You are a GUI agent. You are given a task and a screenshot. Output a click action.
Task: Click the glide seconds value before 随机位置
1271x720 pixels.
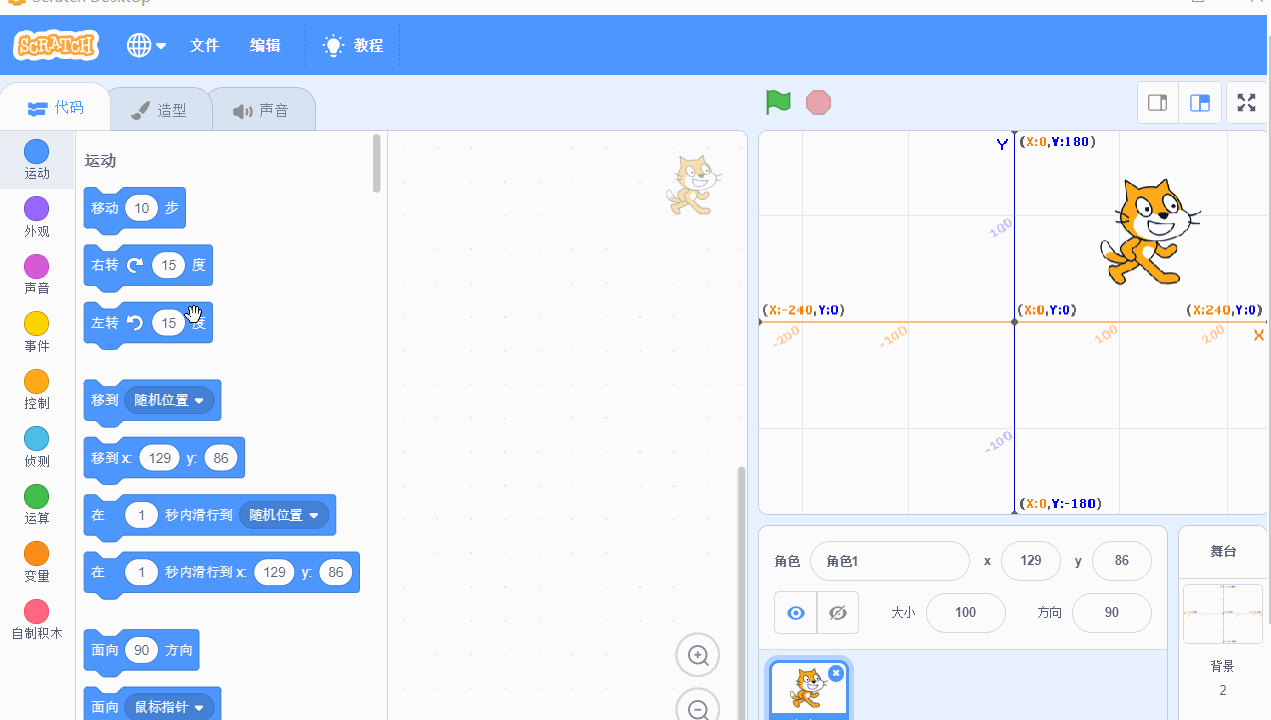click(142, 515)
